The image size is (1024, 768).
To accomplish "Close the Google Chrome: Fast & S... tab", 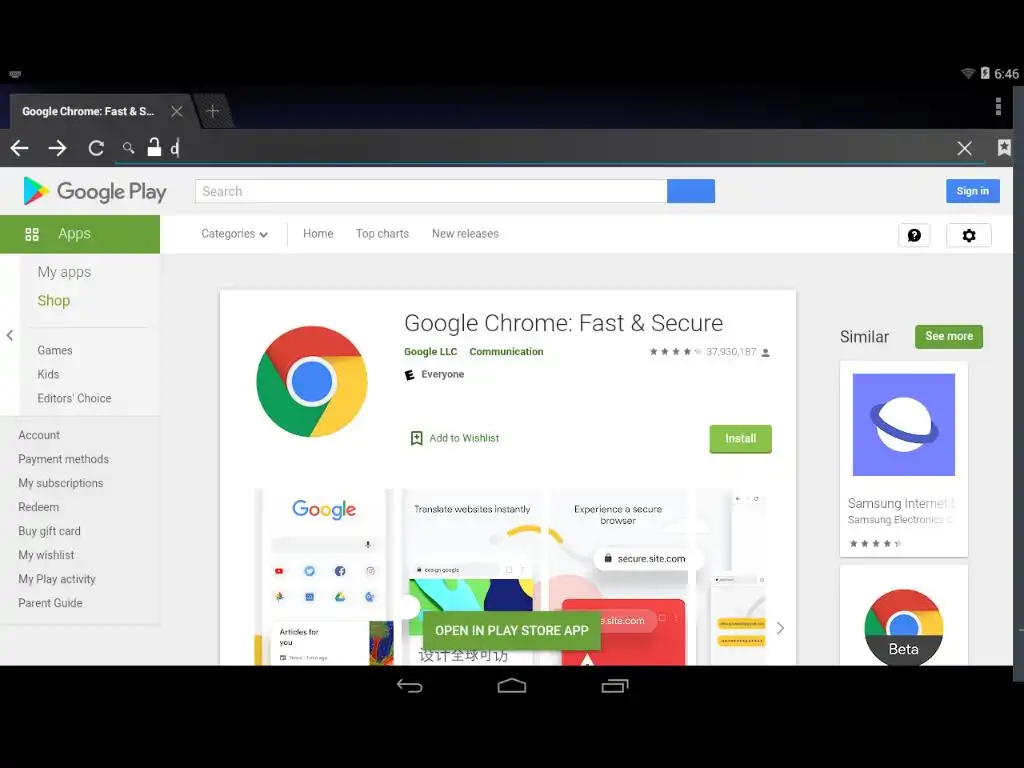I will click(x=176, y=111).
